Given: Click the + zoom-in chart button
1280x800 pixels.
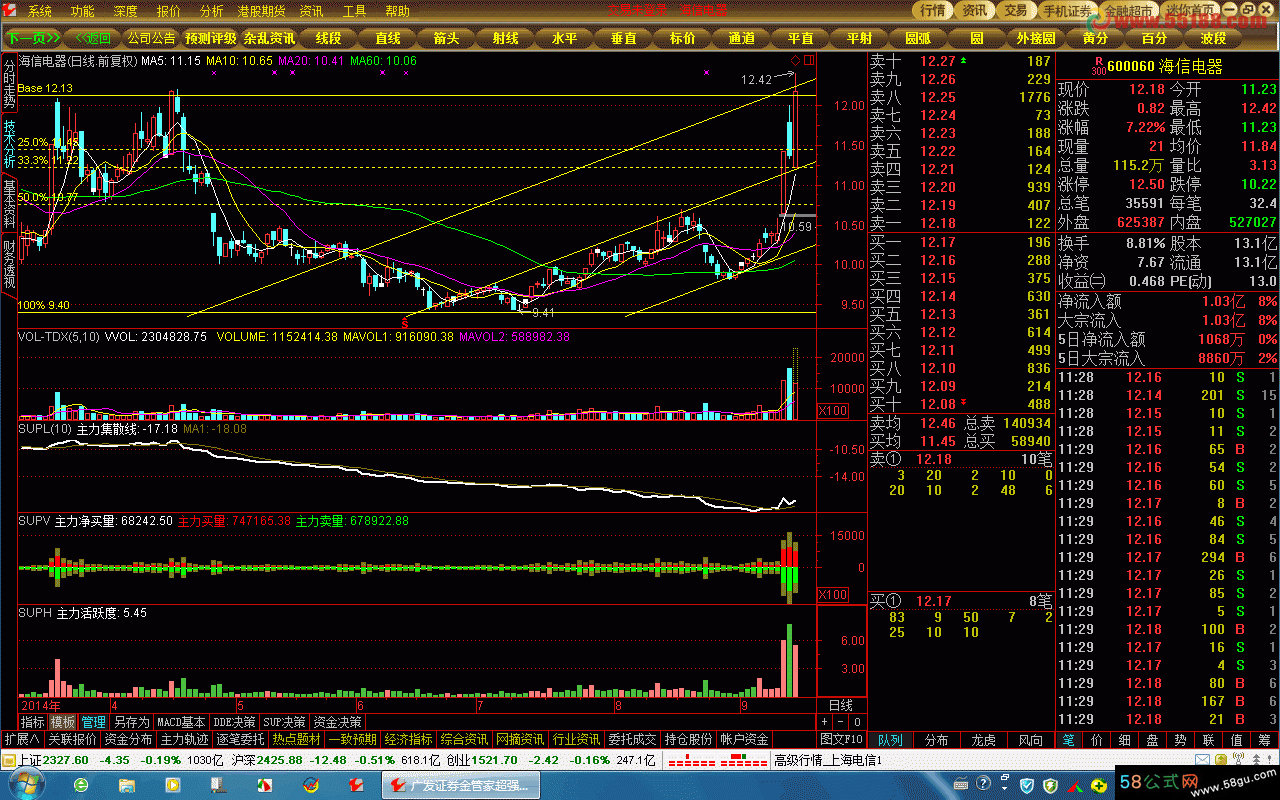Looking at the screenshot, I should click(826, 721).
